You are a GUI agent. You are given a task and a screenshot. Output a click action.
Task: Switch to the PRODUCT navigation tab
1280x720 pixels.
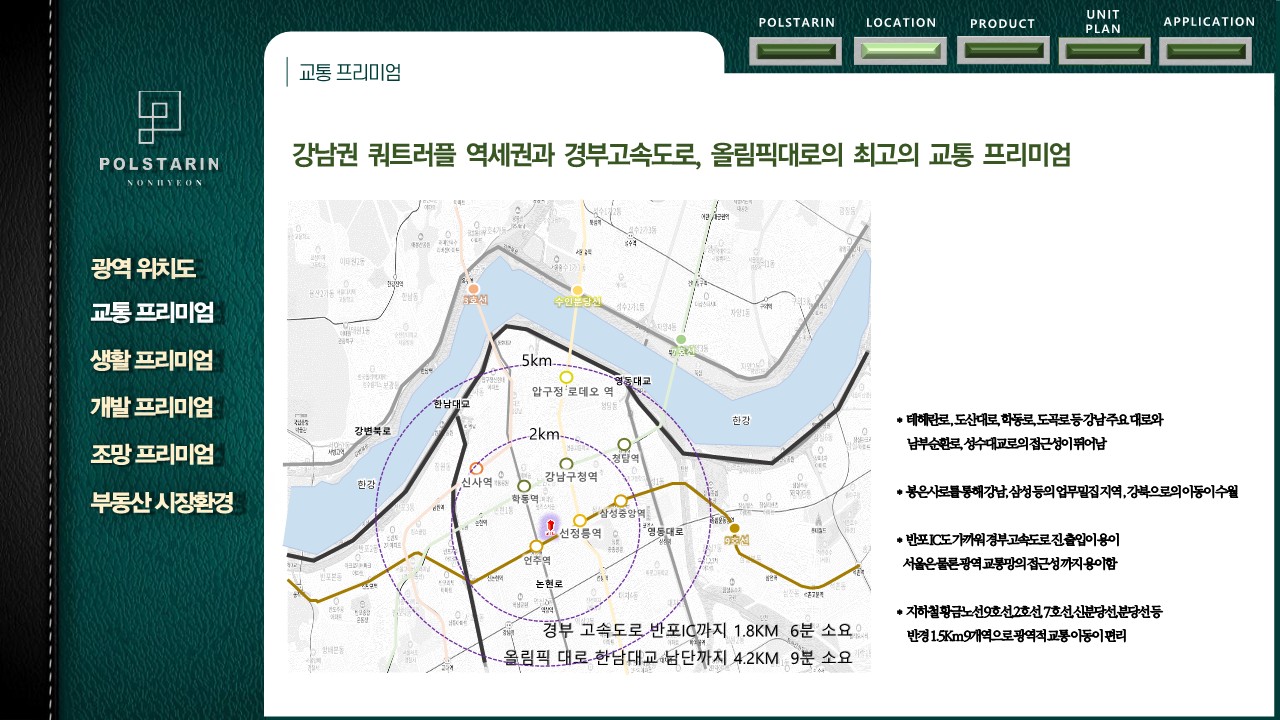pyautogui.click(x=1003, y=50)
